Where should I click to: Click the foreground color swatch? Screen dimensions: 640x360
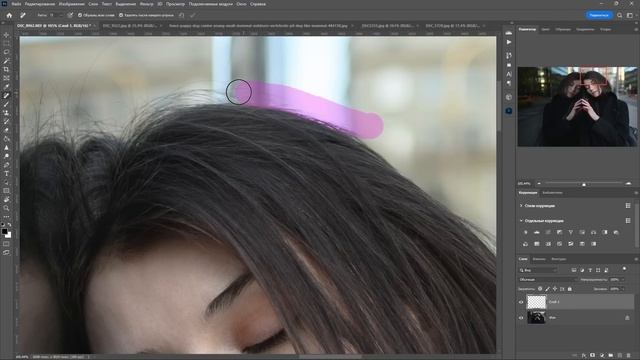click(4, 232)
